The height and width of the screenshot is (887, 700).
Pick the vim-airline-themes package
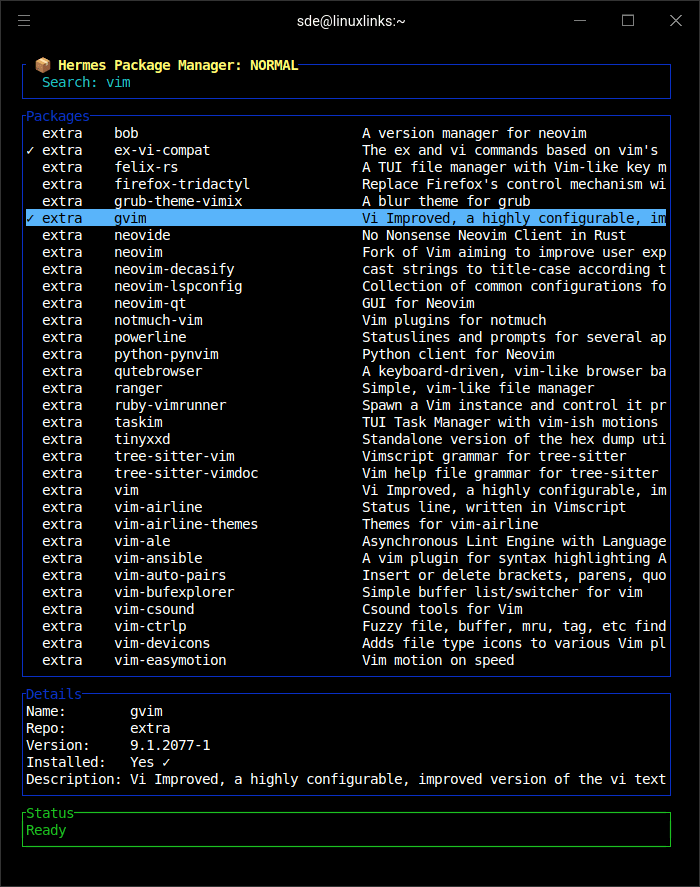(x=185, y=524)
